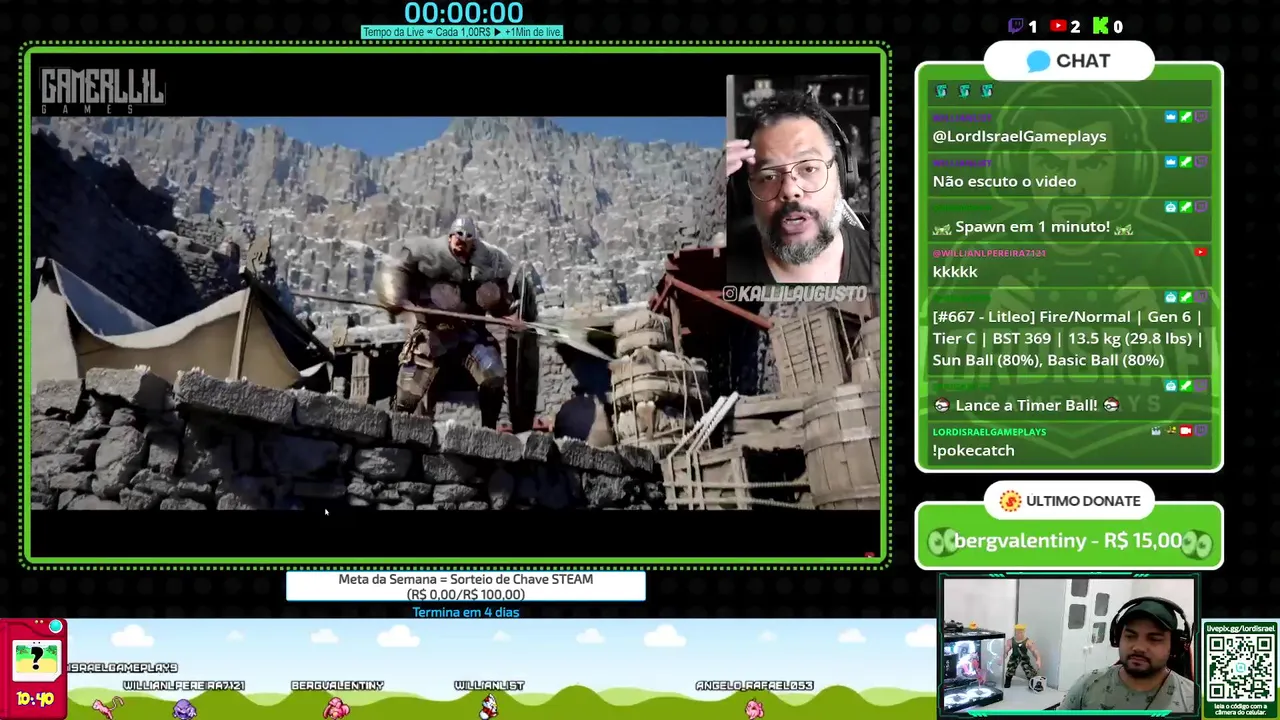The width and height of the screenshot is (1280, 720).
Task: Click the BERGVALENTINY name label in the Pokémon strip
Action: pos(337,686)
